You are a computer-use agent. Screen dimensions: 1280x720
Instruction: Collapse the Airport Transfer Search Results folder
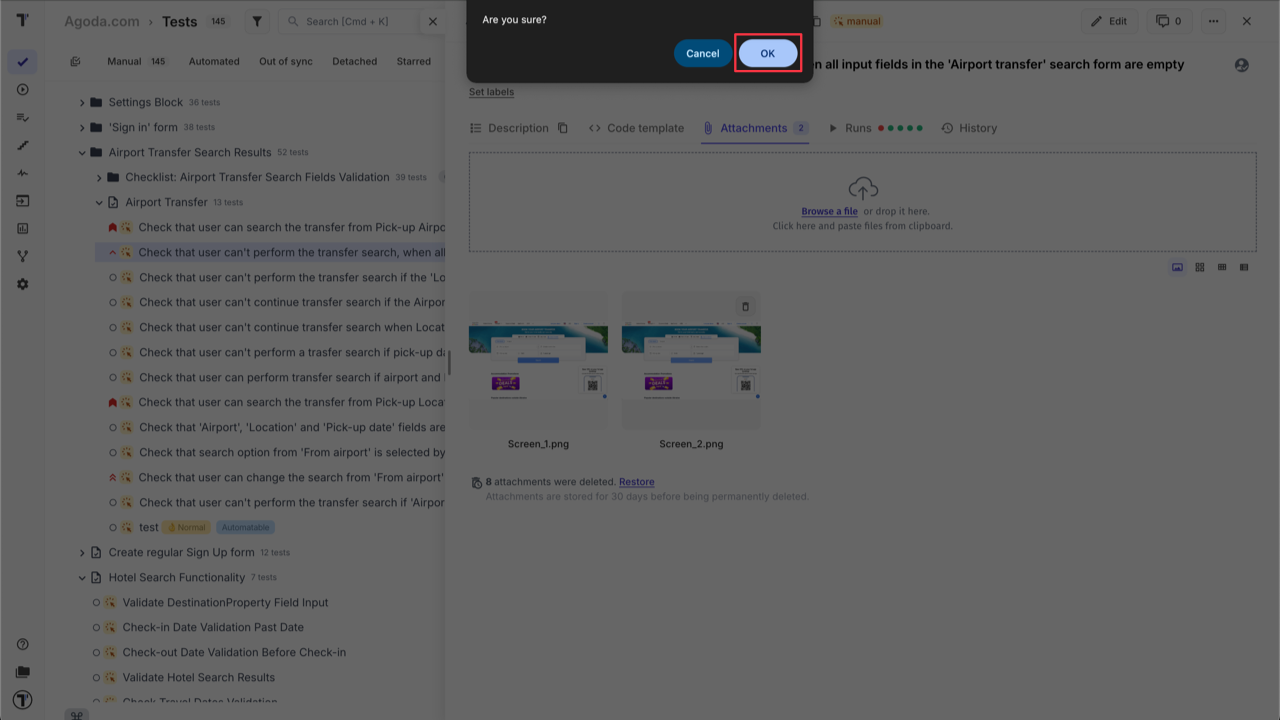(84, 152)
